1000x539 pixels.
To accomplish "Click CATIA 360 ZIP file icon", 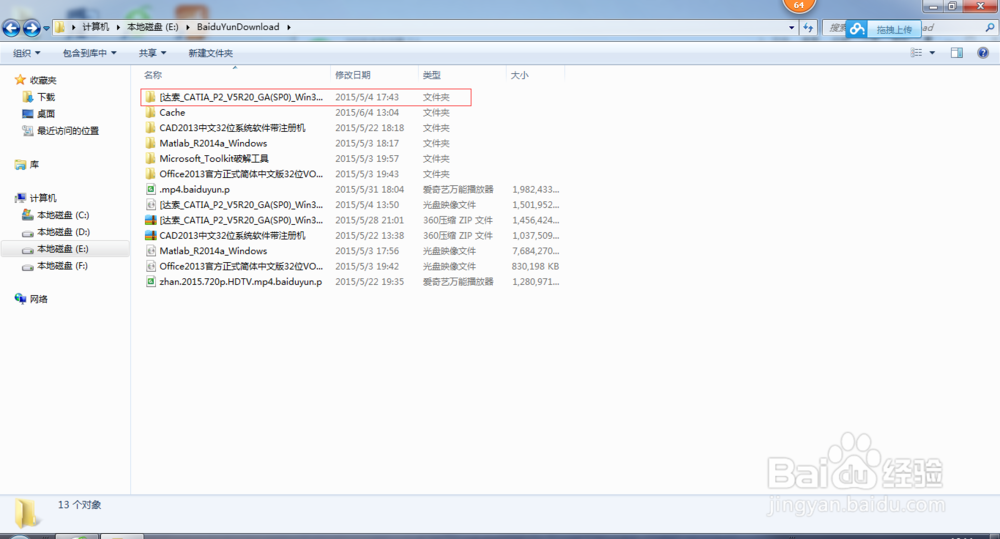I will tap(151, 220).
